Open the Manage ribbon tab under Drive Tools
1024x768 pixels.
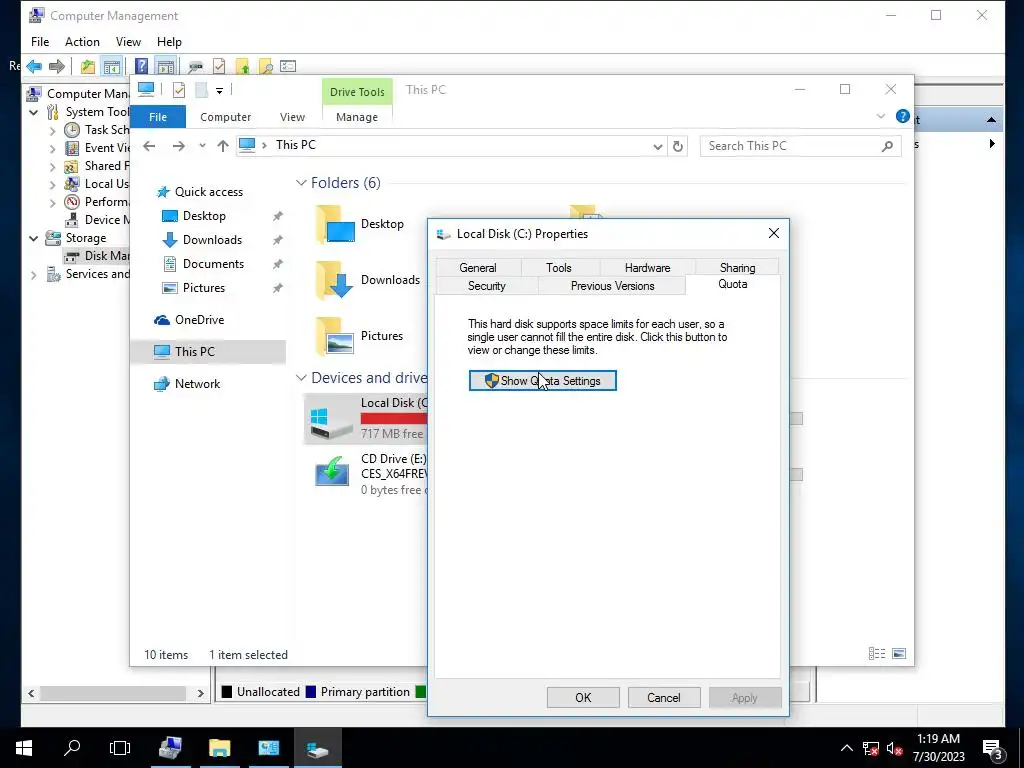357,117
